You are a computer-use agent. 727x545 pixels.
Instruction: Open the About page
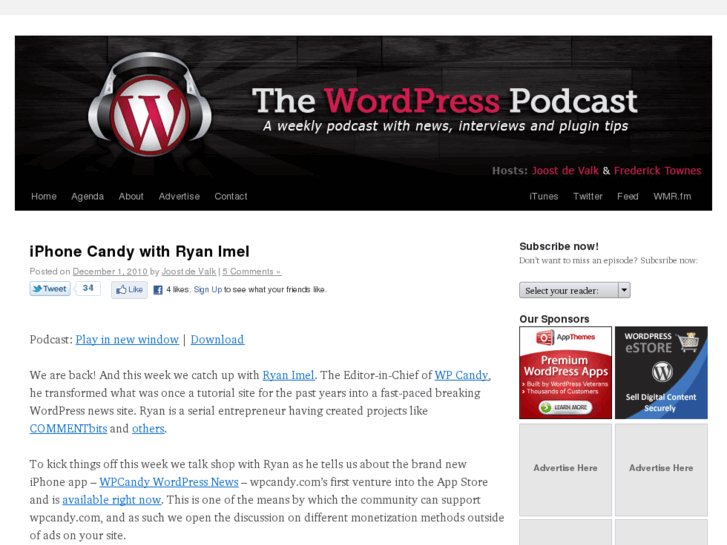(x=131, y=196)
